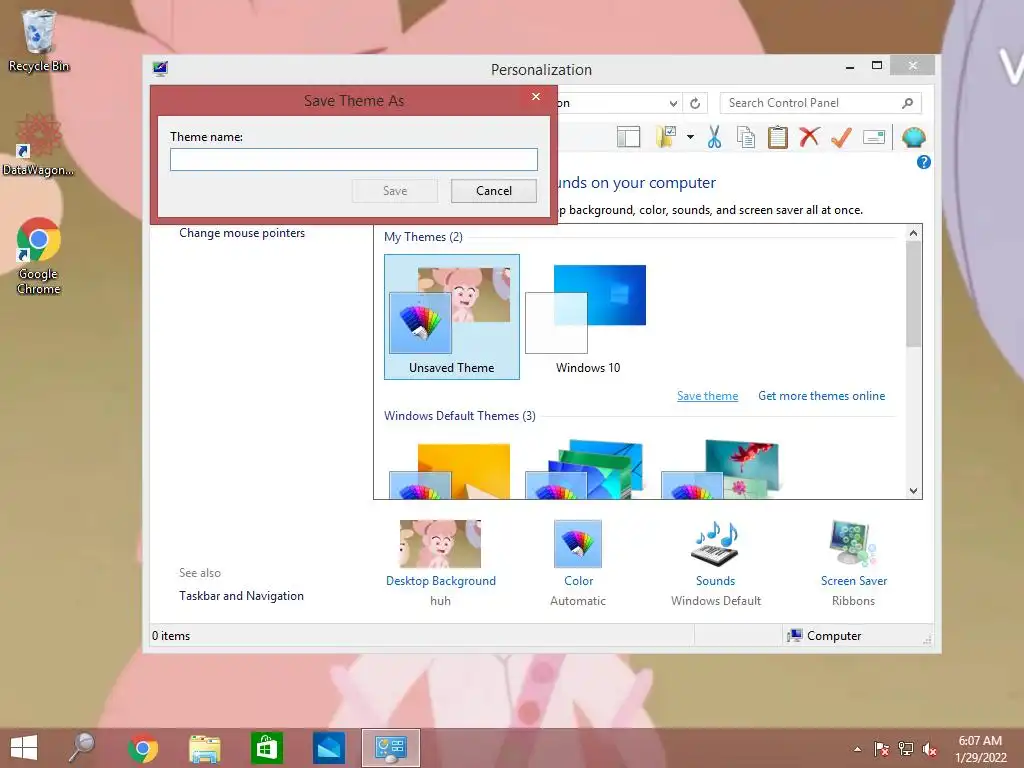Click the Control Panel taskbar button
The width and height of the screenshot is (1024, 768).
click(391, 748)
